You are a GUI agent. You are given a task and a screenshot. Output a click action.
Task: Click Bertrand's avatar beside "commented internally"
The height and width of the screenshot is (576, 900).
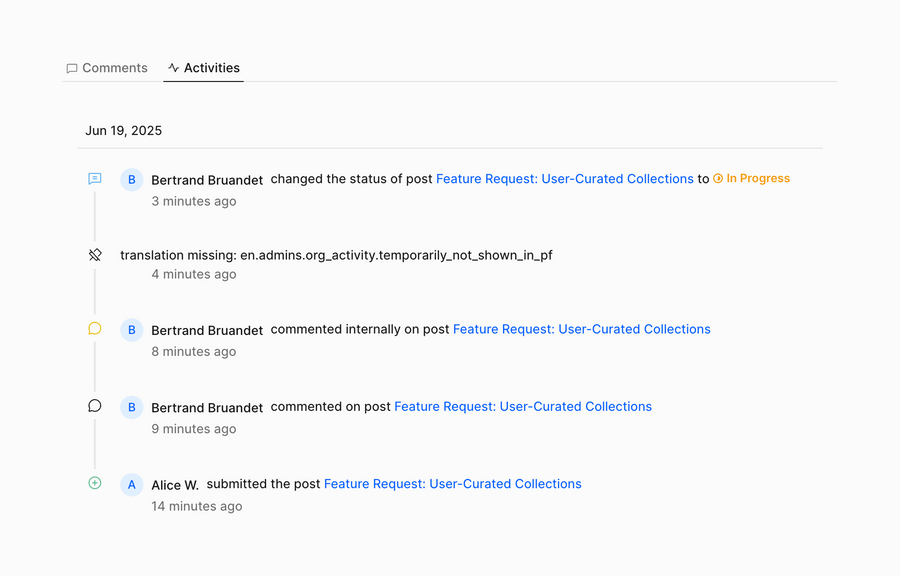point(131,330)
